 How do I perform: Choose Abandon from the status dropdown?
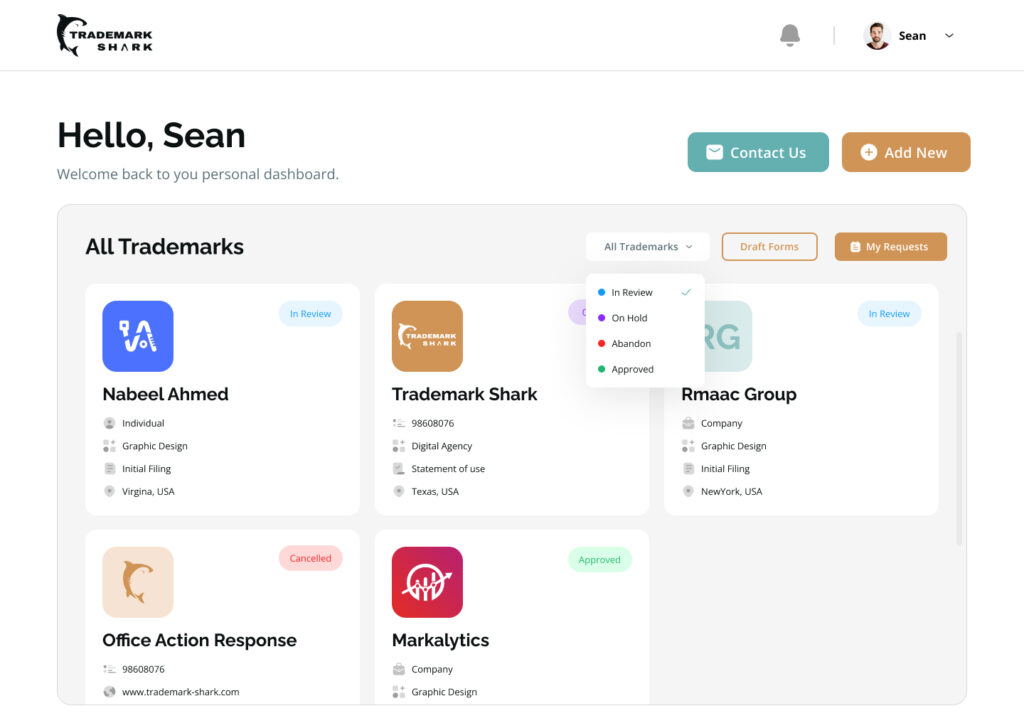[631, 344]
